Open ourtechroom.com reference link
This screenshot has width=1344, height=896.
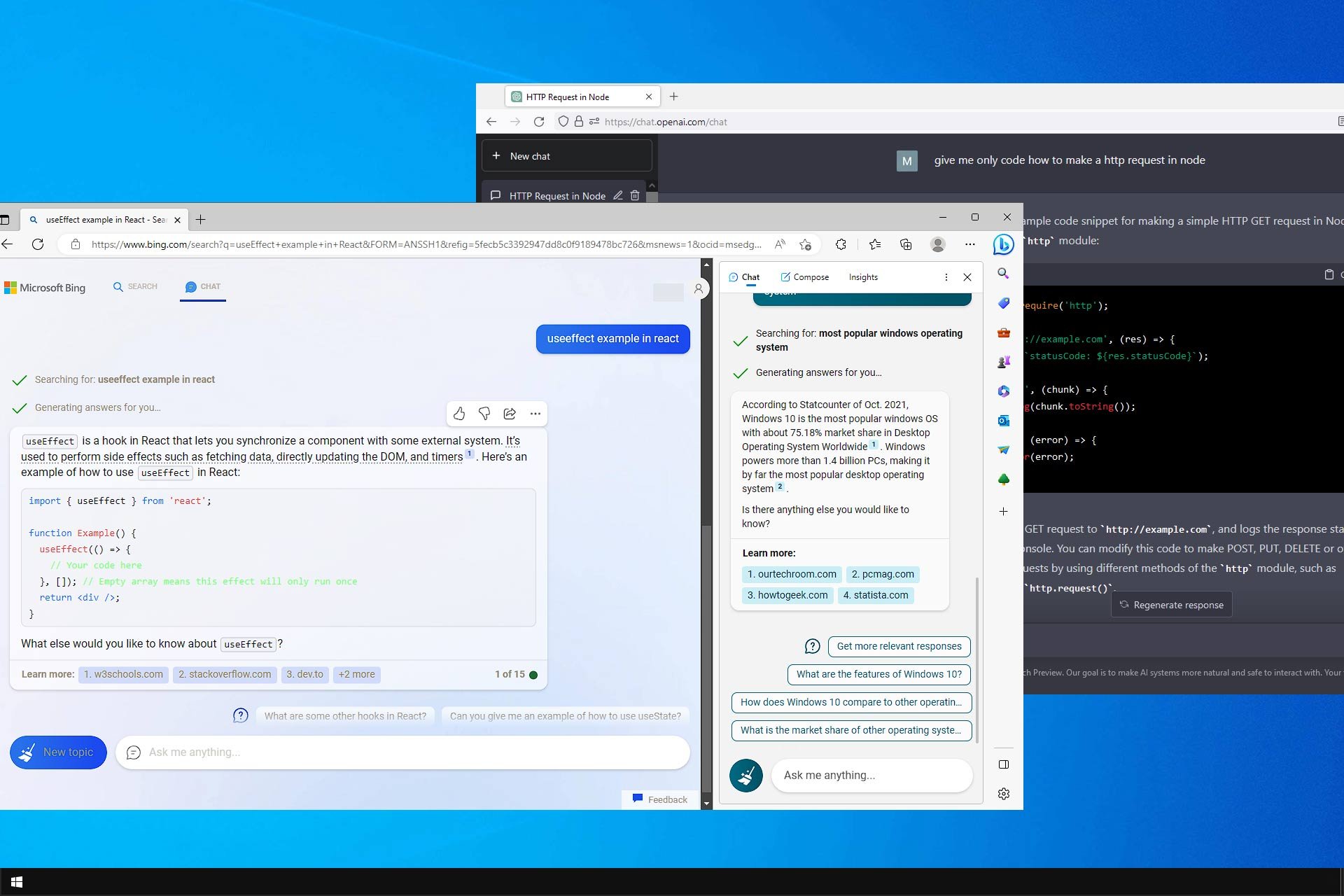pyautogui.click(x=792, y=574)
